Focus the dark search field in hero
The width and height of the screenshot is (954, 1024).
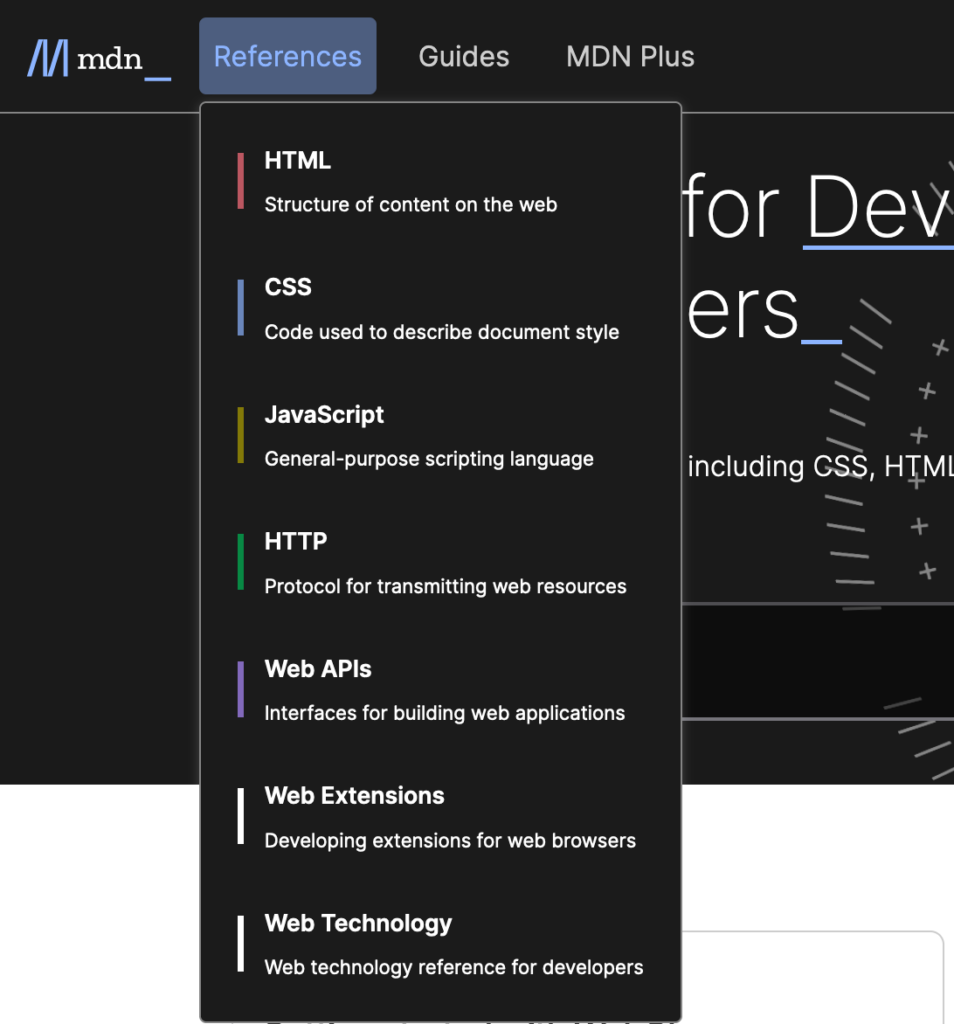[818, 660]
